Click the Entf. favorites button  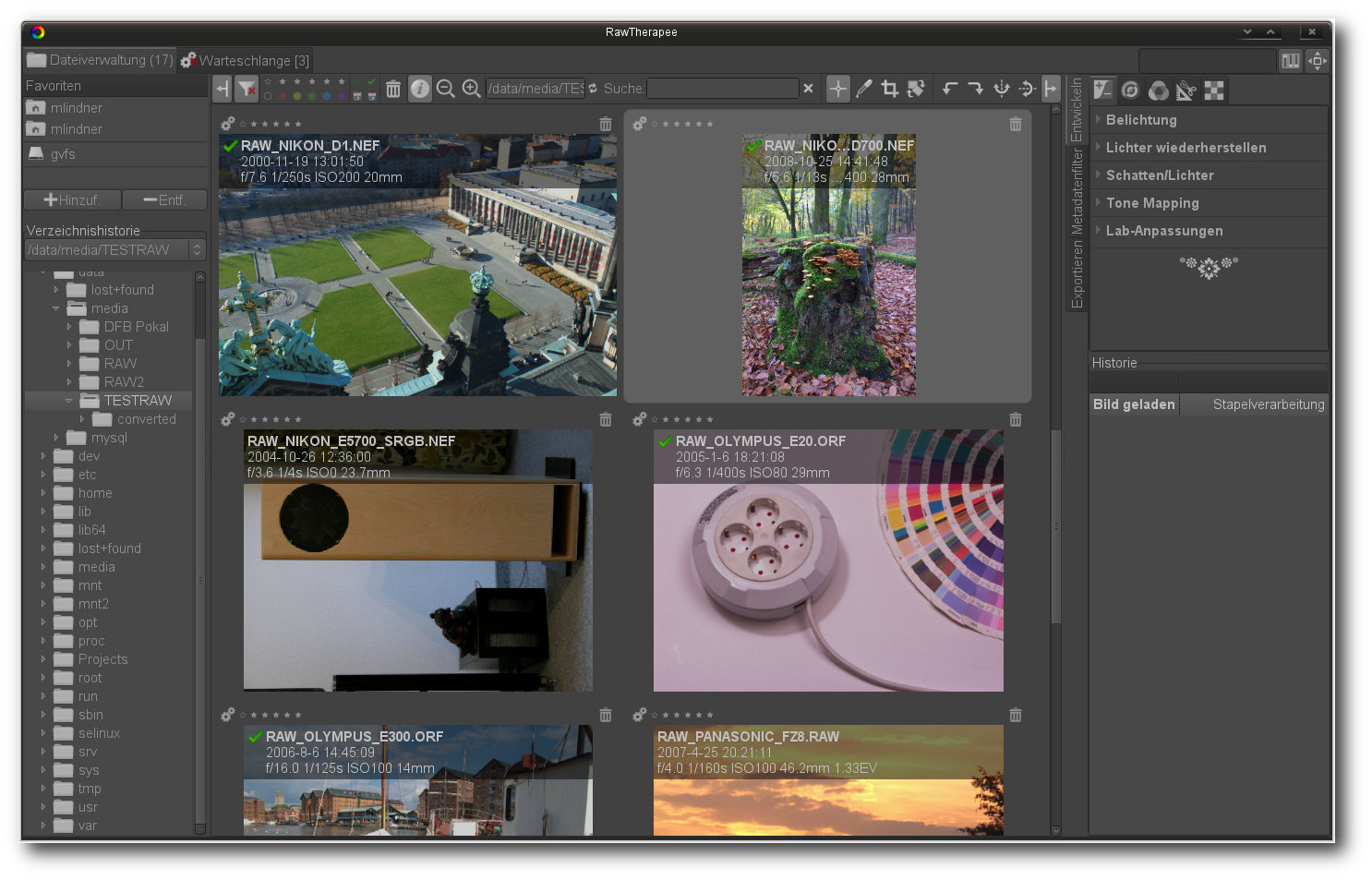(x=164, y=199)
